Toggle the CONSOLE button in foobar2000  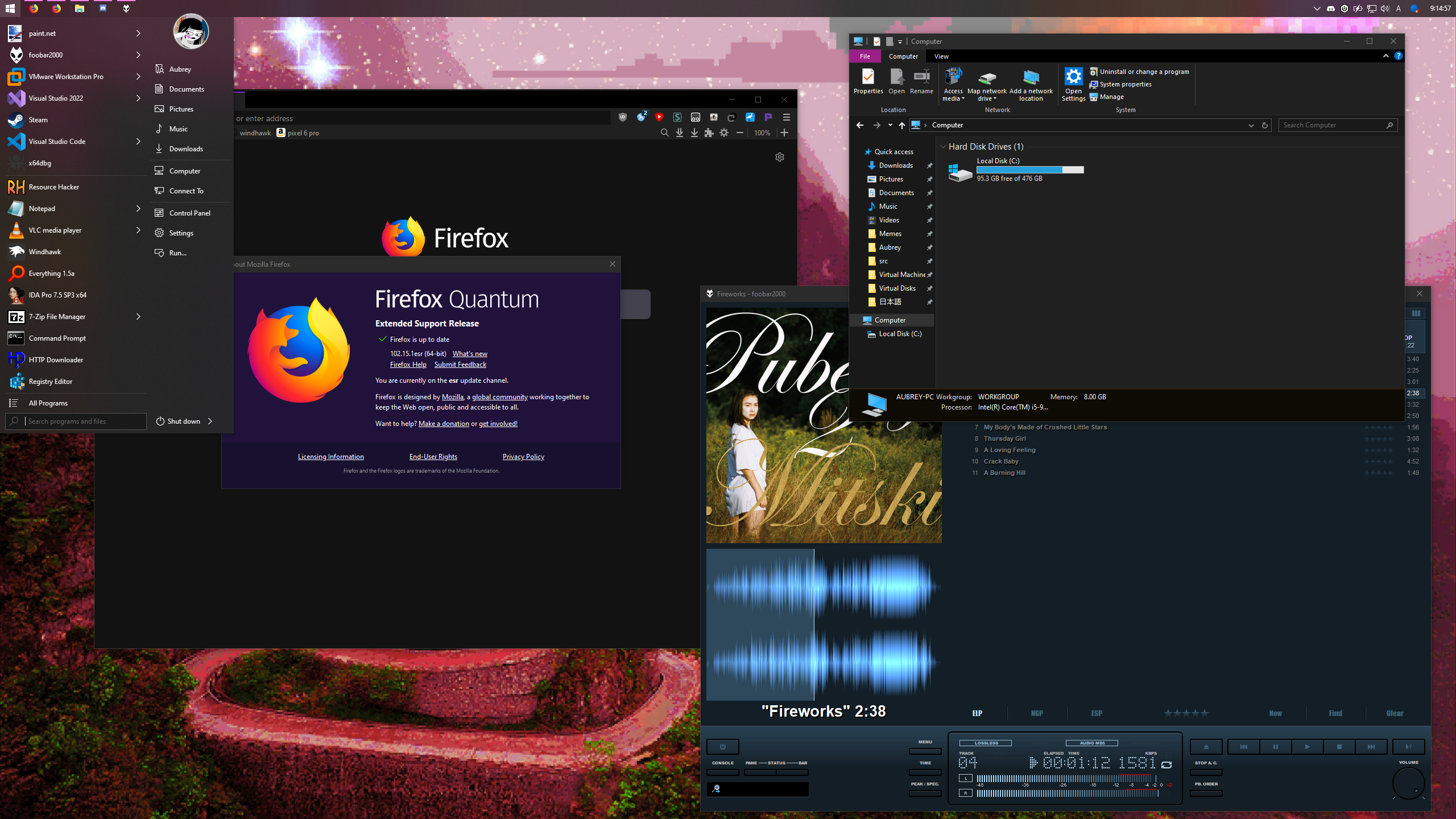(722, 772)
